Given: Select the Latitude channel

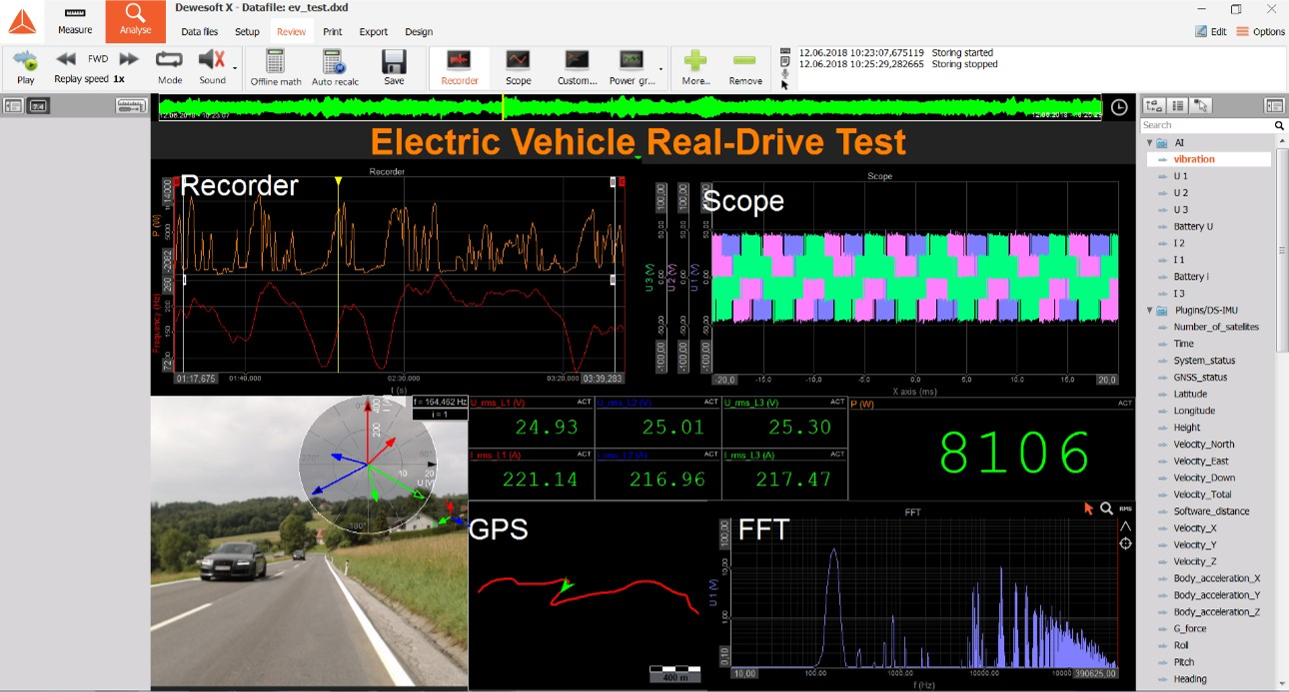Looking at the screenshot, I should (1190, 394).
